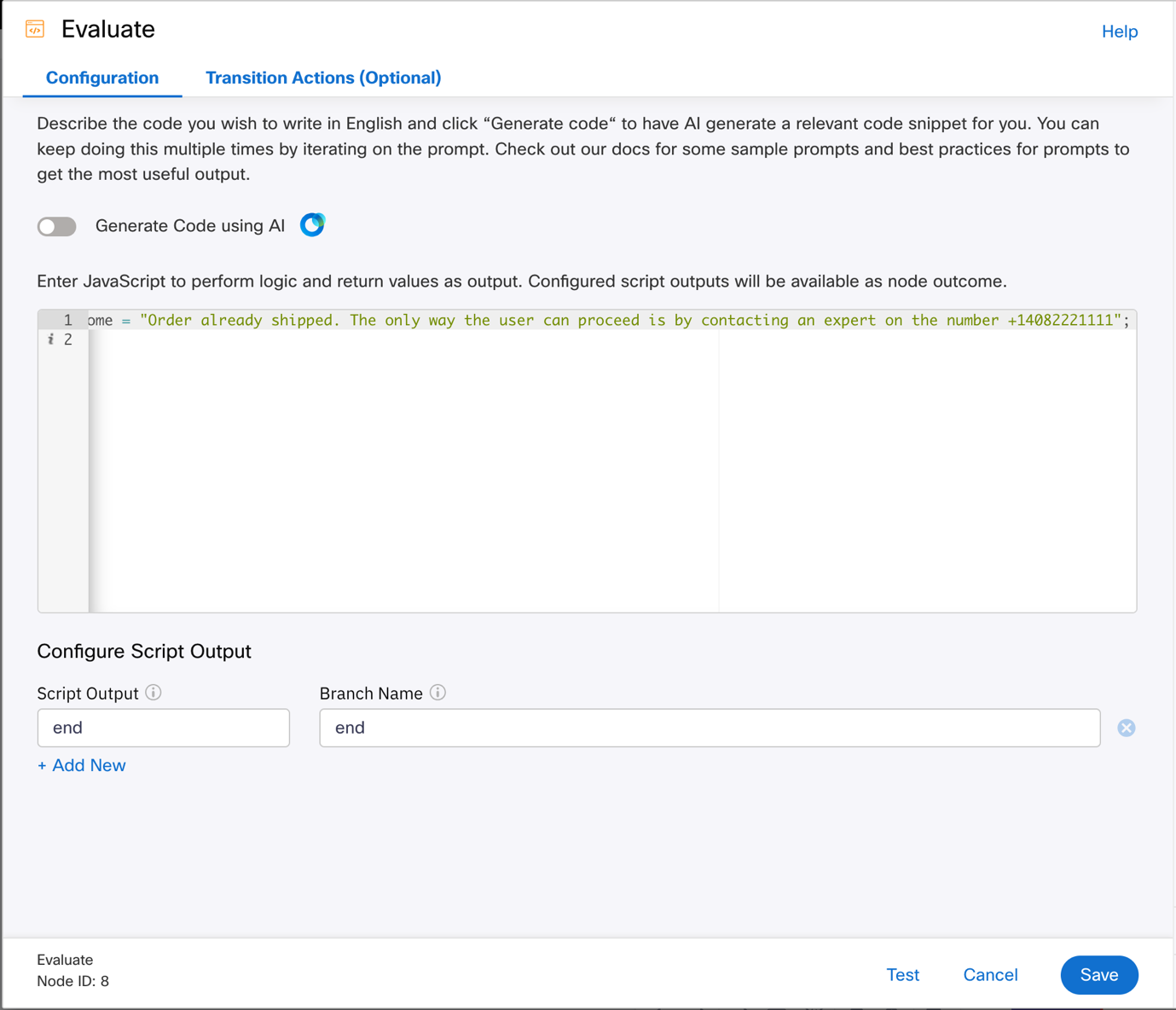Place cursor in the 'Order already shipped' code line
The width and height of the screenshot is (1176, 1010).
coord(597,321)
